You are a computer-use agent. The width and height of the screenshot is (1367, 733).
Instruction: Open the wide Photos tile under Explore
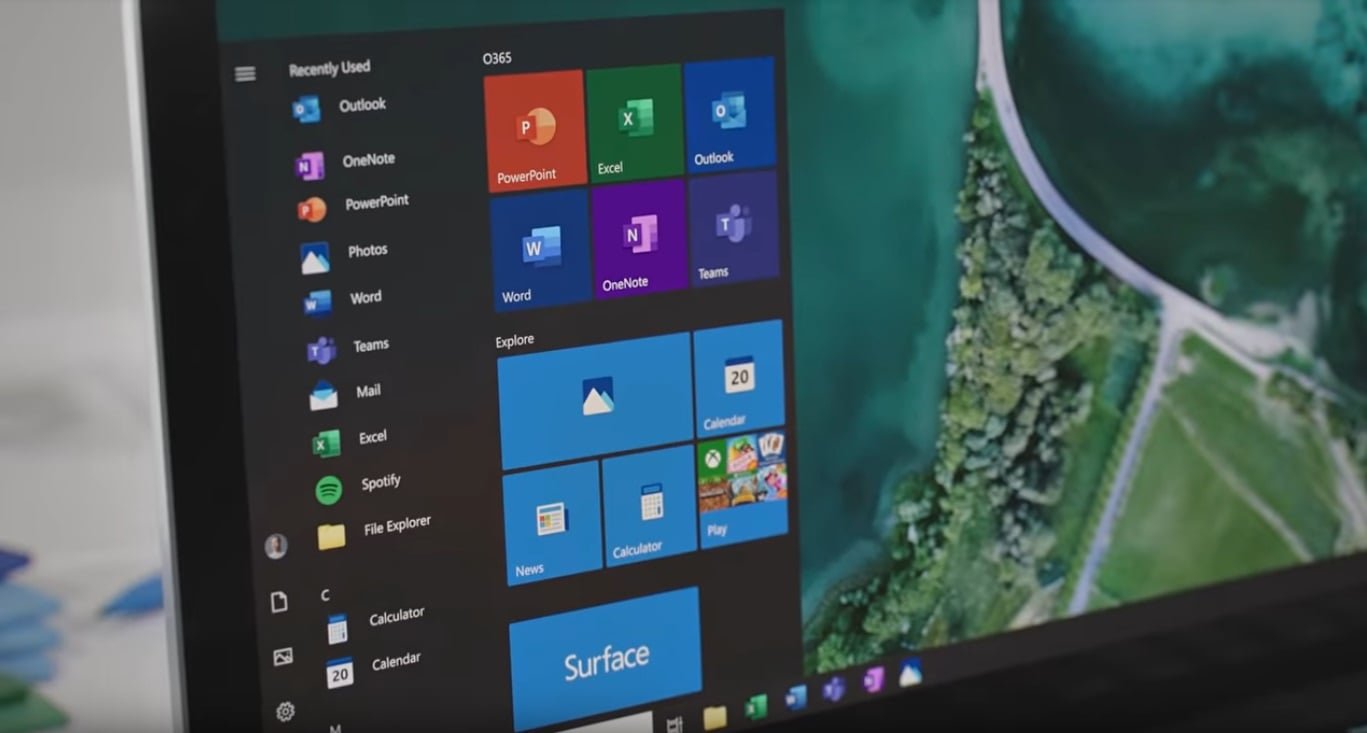596,400
